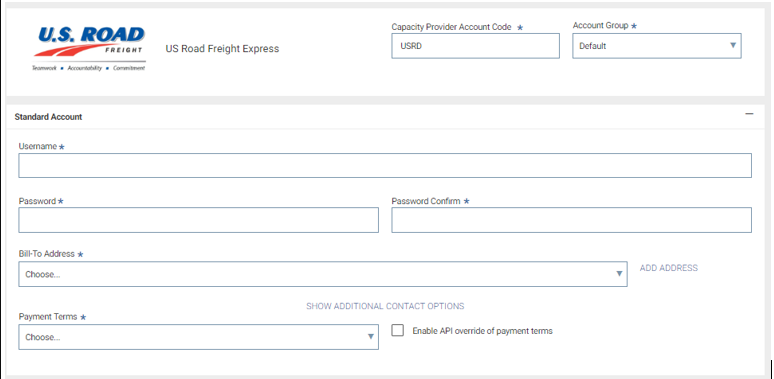Focus the Username input field
Viewport: 774px width, 379px height.
pos(385,165)
